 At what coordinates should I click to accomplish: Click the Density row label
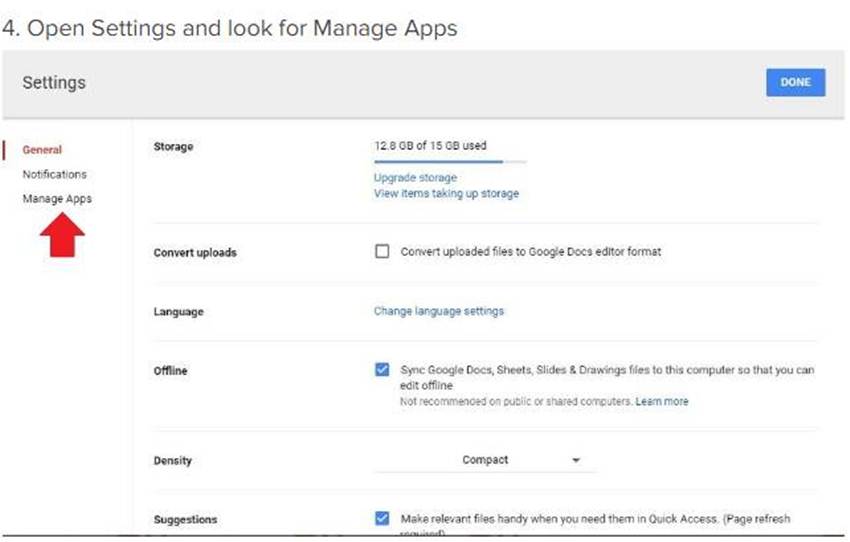[173, 461]
